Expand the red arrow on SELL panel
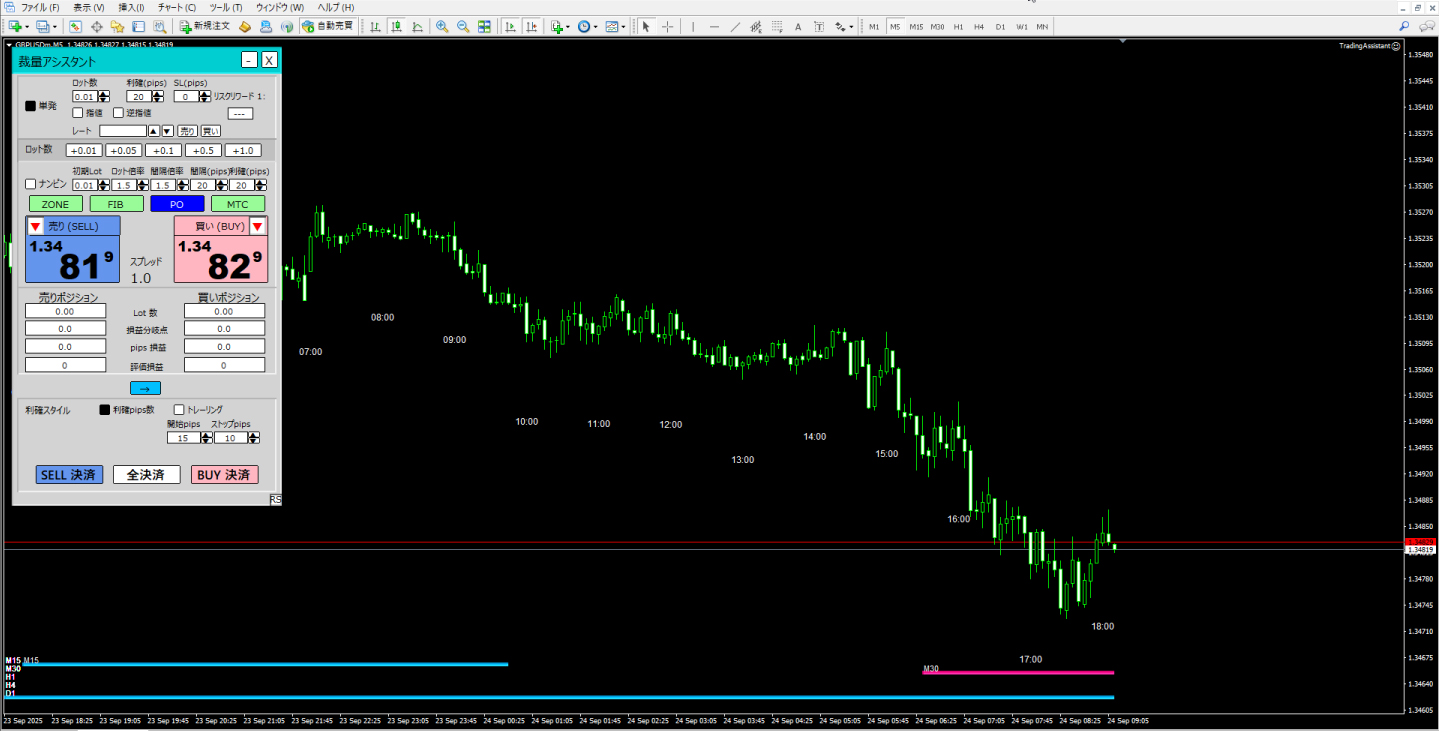The height and width of the screenshot is (731, 1439). point(36,227)
